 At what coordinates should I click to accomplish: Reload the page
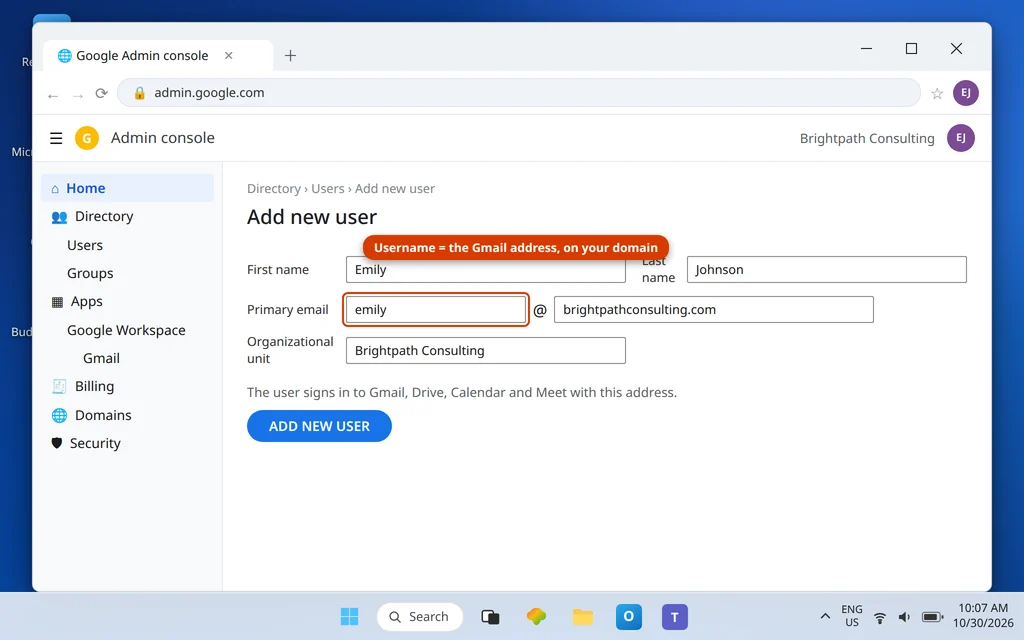tap(101, 93)
